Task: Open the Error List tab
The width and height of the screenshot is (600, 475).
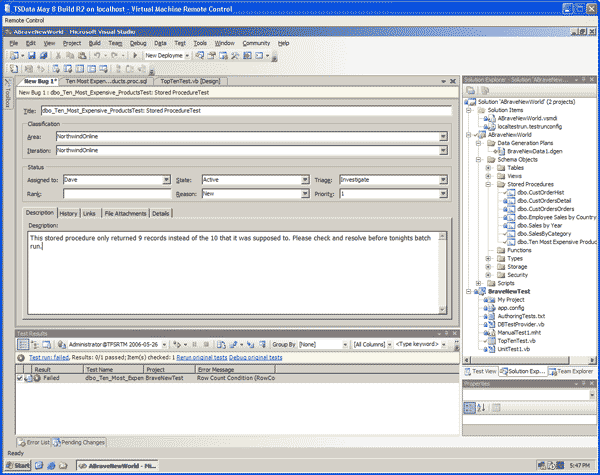Action: [34, 442]
